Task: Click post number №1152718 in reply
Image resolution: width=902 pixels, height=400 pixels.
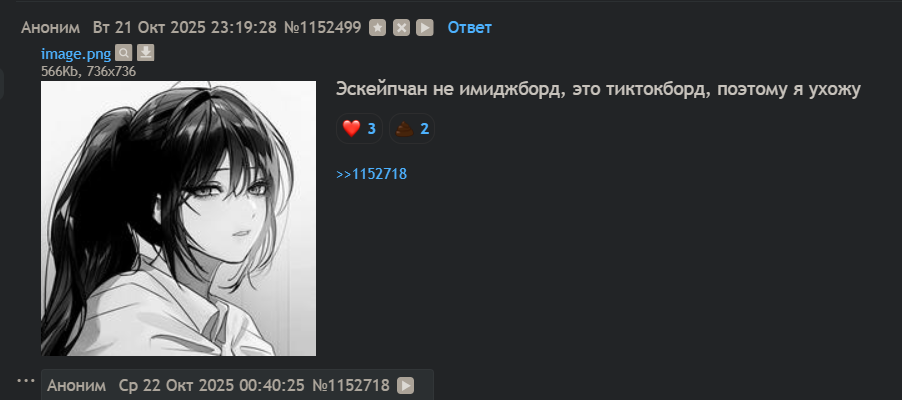Action: pos(351,386)
